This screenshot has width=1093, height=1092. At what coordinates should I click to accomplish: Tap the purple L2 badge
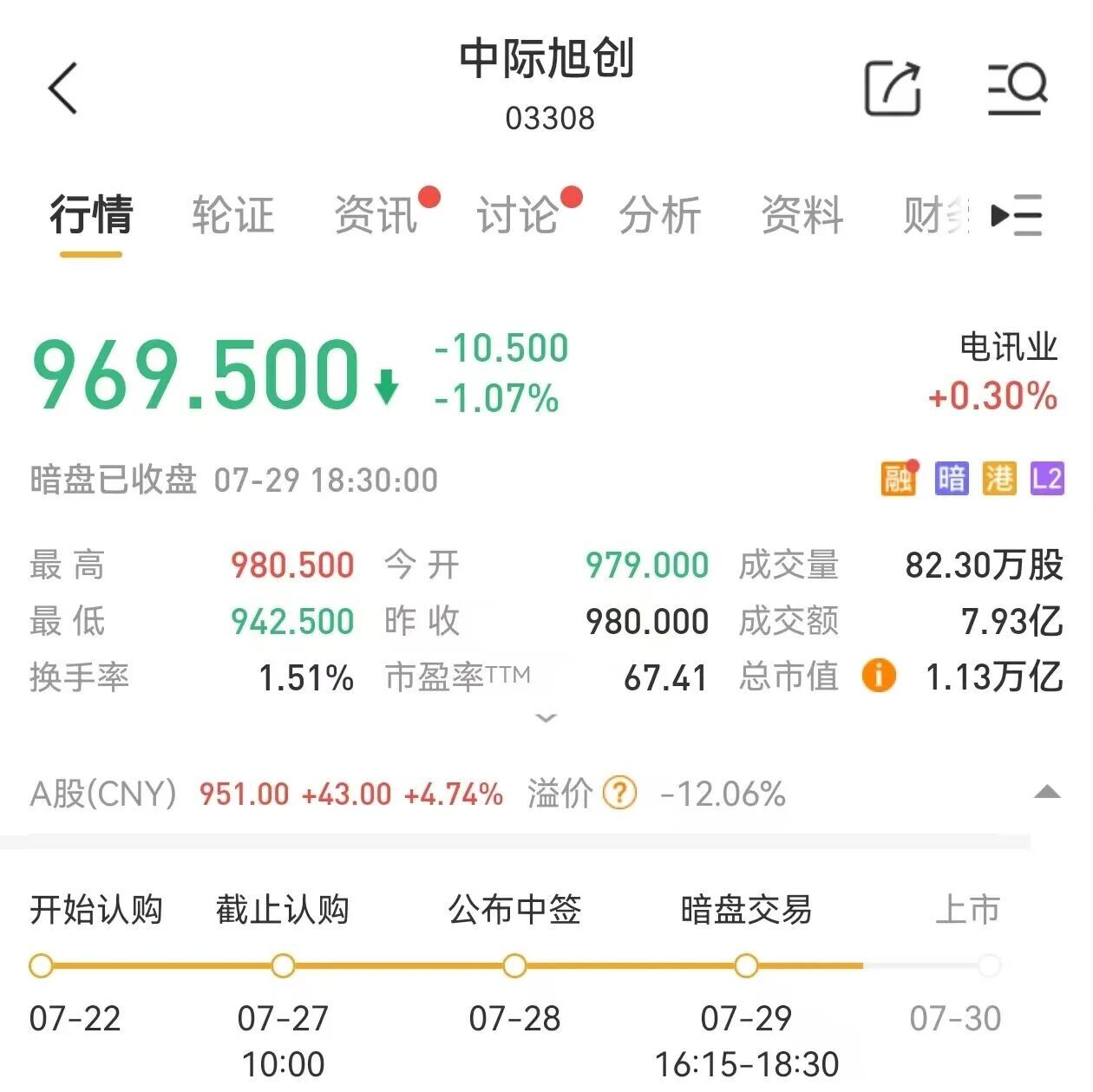click(x=1047, y=478)
